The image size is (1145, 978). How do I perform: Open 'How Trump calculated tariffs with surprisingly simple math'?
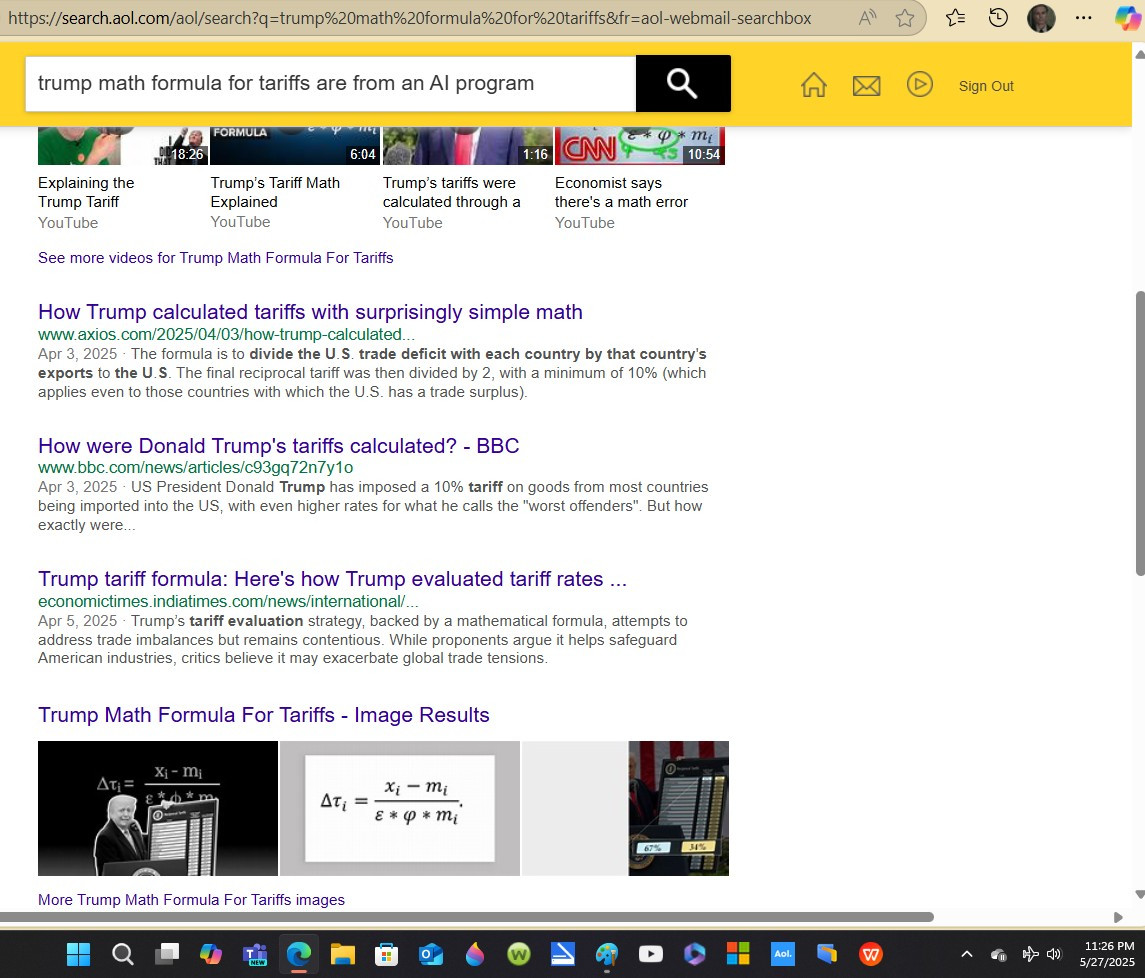click(x=310, y=312)
